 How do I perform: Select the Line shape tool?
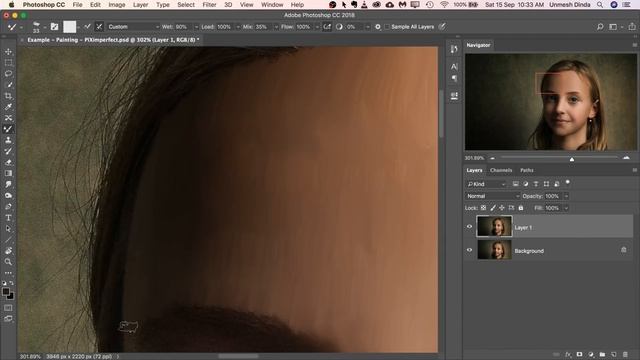click(8, 240)
